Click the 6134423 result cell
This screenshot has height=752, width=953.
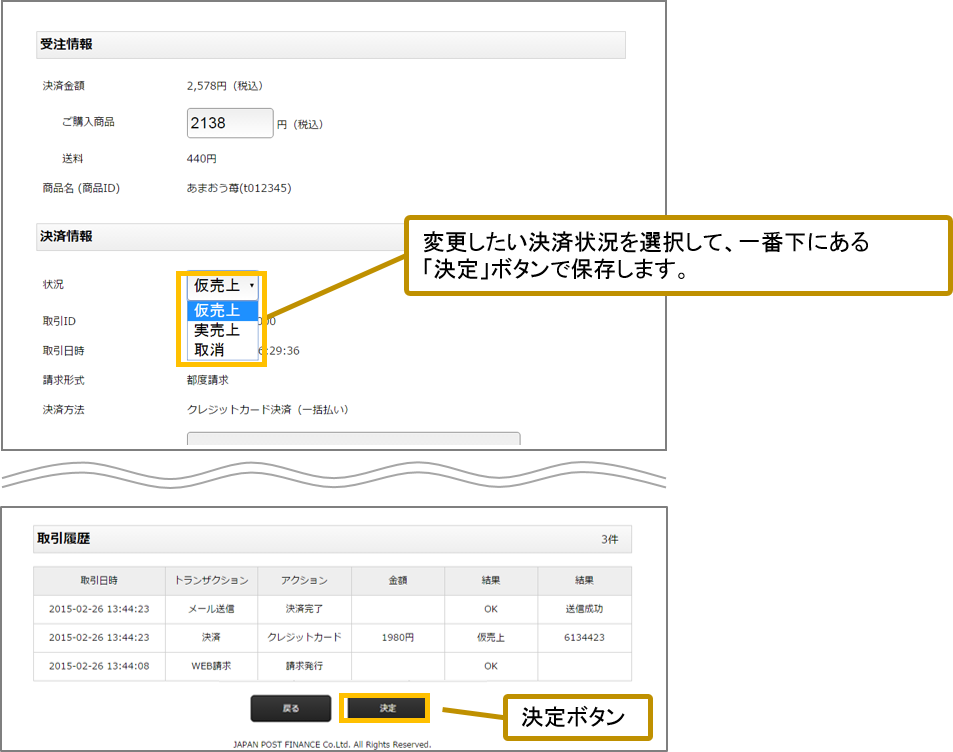tap(584, 637)
